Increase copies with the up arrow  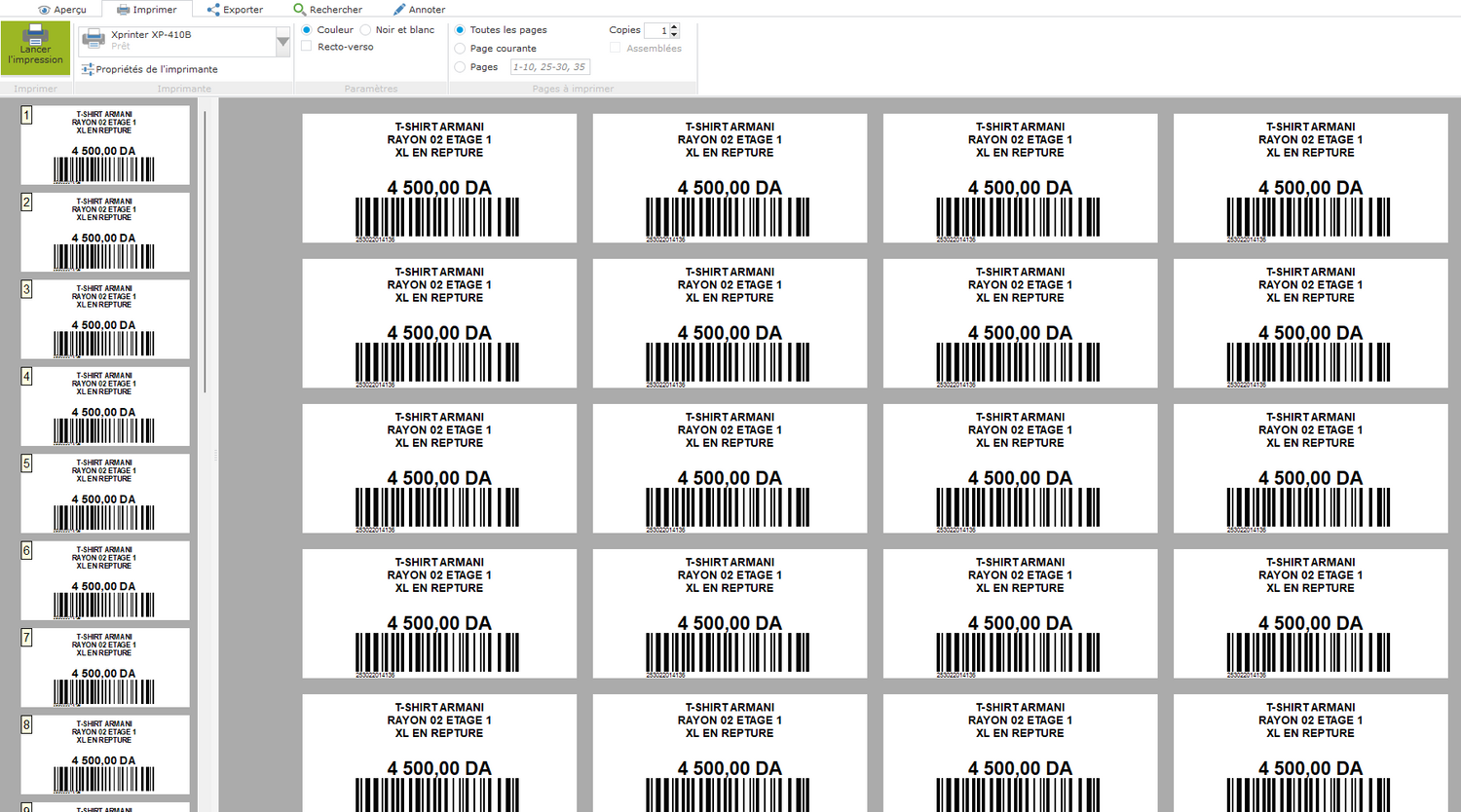click(x=675, y=26)
